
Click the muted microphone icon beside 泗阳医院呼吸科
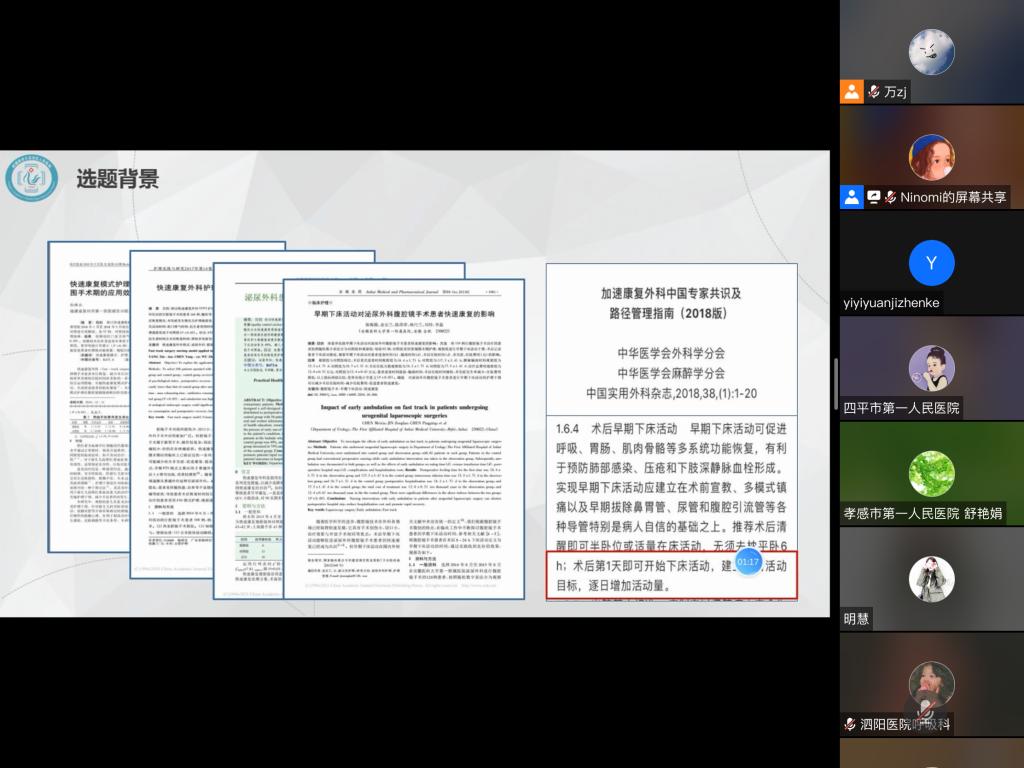point(850,724)
